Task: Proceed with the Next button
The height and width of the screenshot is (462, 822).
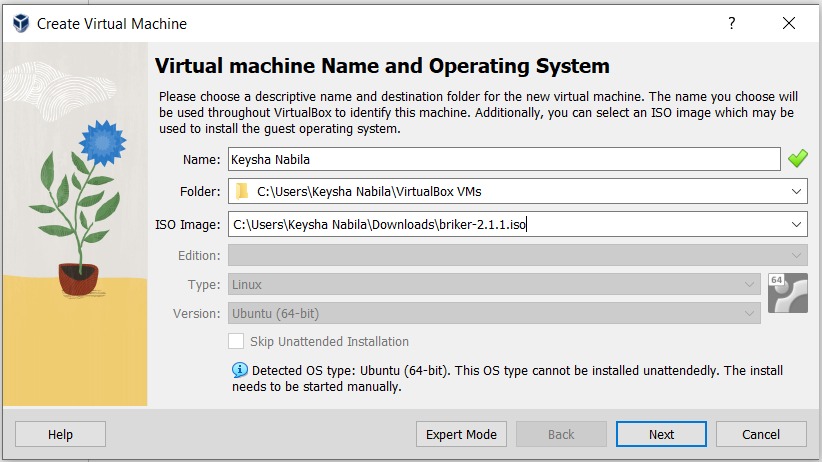Action: [x=661, y=434]
